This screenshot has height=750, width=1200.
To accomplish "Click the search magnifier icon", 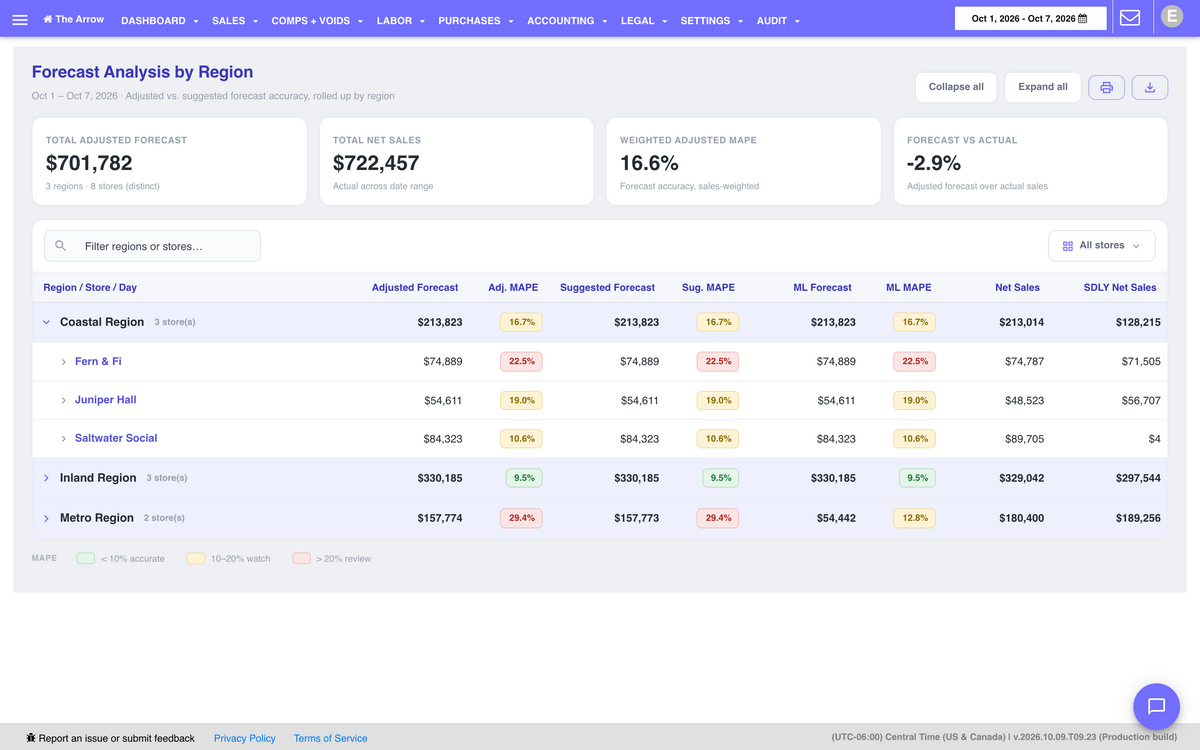I will tap(61, 246).
